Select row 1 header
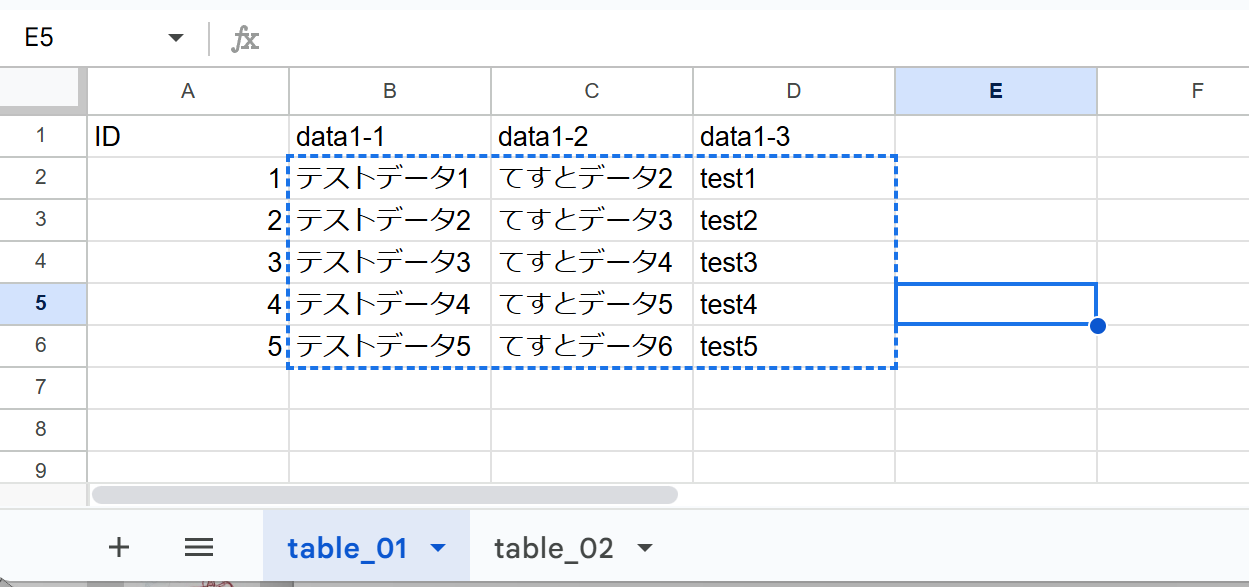Image resolution: width=1249 pixels, height=587 pixels. coord(41,136)
